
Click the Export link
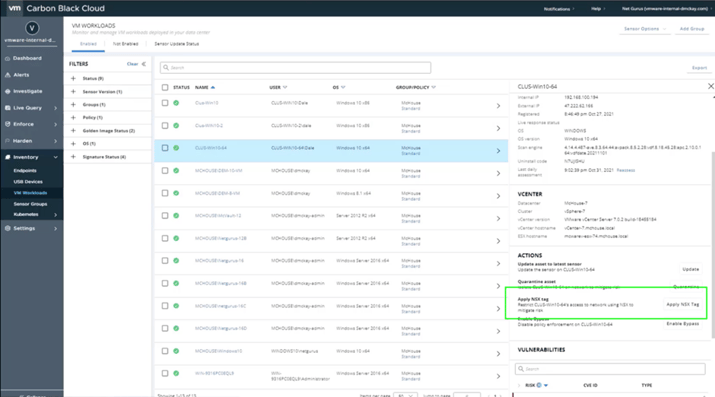(699, 68)
